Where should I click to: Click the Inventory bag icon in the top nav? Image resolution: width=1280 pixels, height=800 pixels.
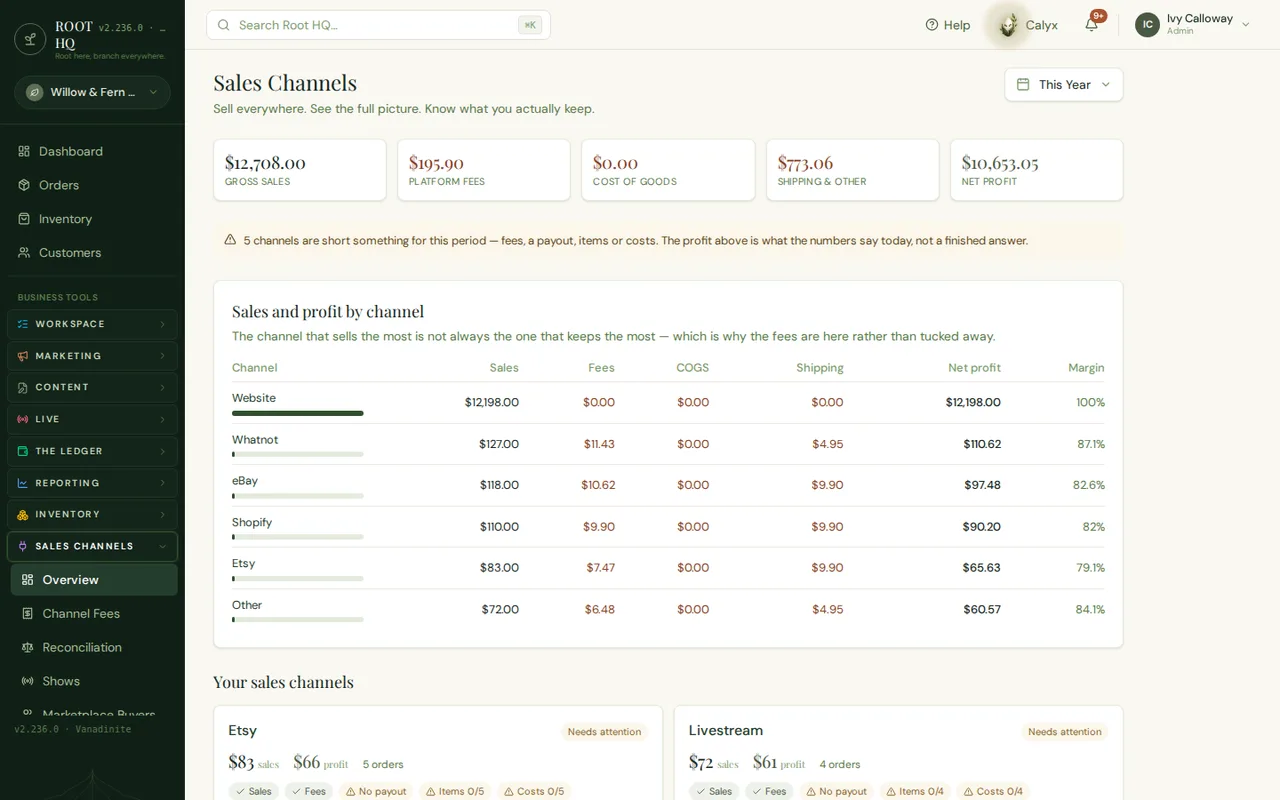[x=24, y=219]
